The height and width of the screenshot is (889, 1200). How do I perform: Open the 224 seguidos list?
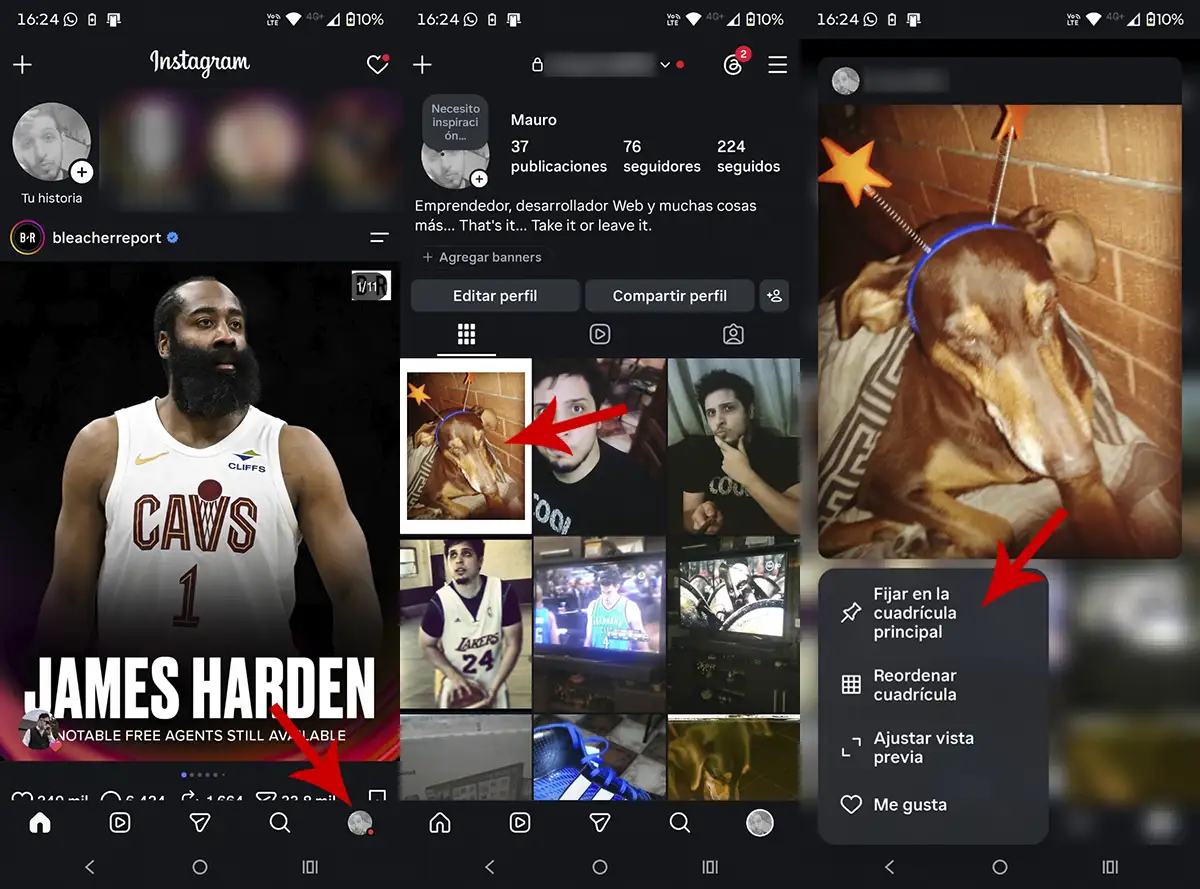[x=748, y=156]
